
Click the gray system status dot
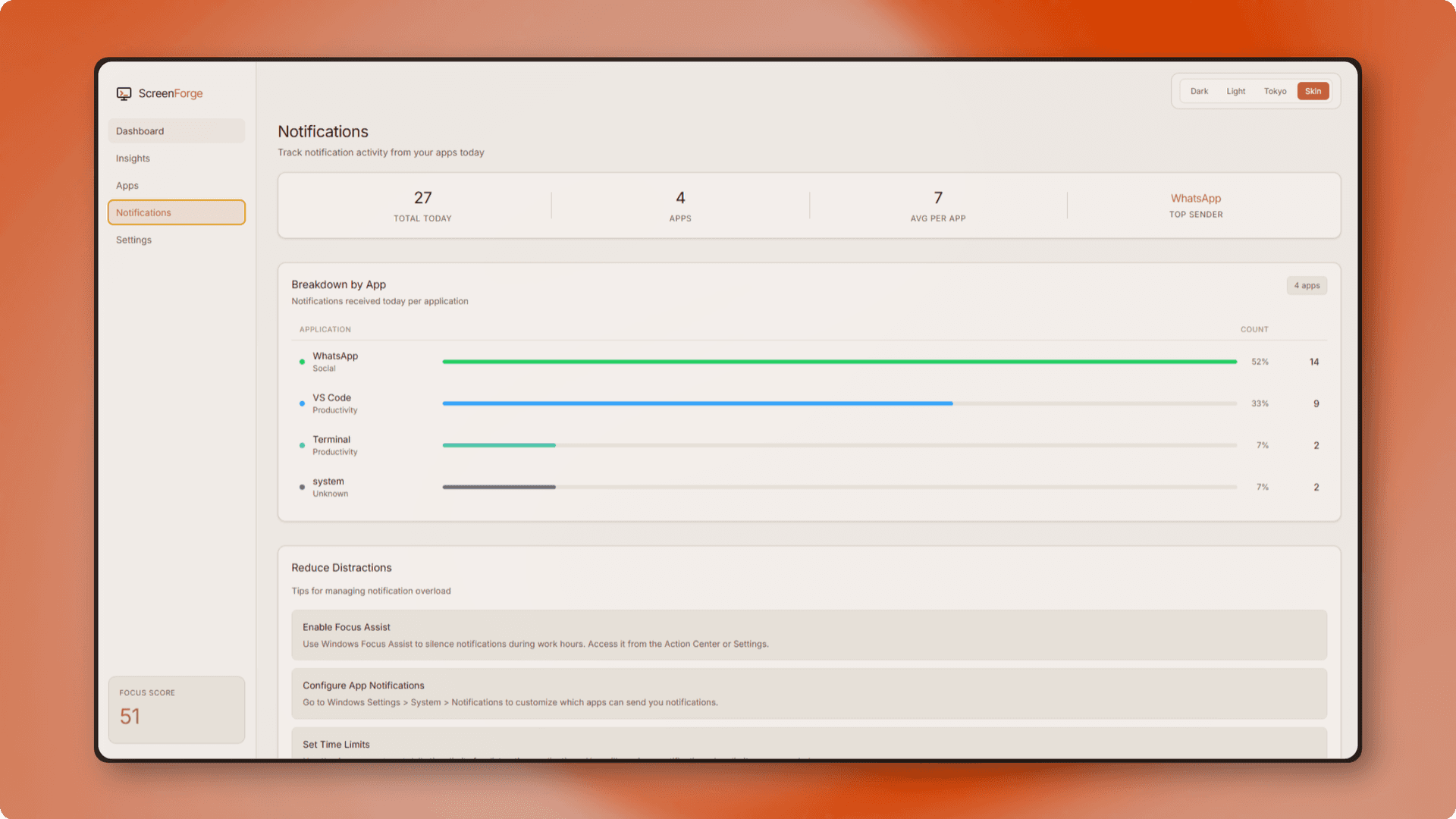302,487
